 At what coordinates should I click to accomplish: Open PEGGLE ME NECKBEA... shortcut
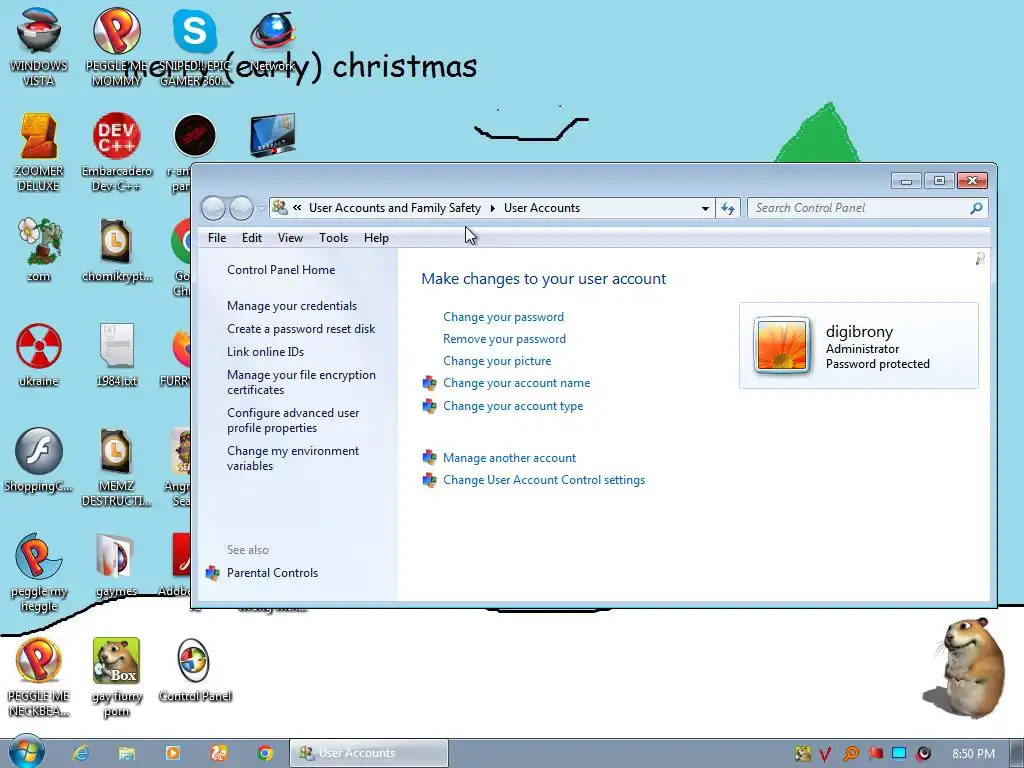[39, 677]
